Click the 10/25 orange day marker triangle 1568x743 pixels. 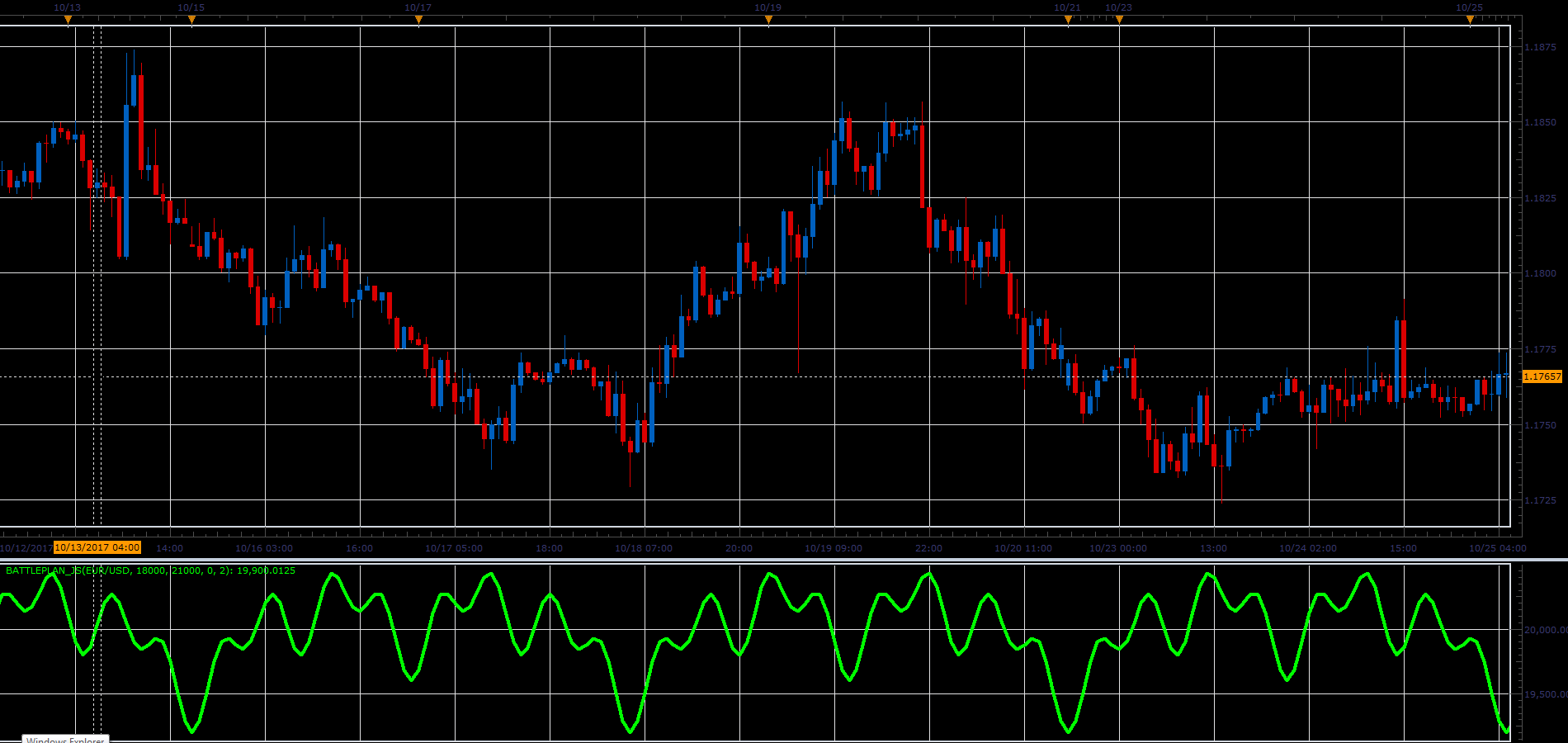(1470, 20)
